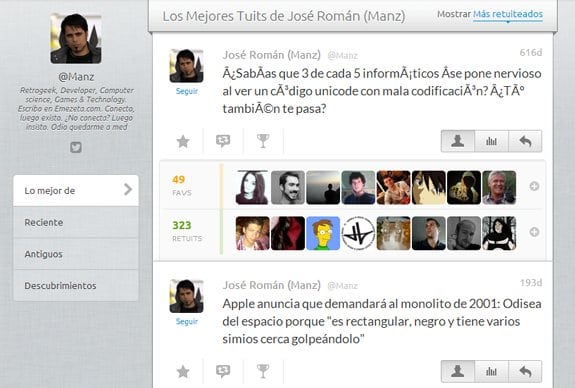Click the 323 RETUITS count
Viewport: 575px width, 388px height.
coord(182,225)
